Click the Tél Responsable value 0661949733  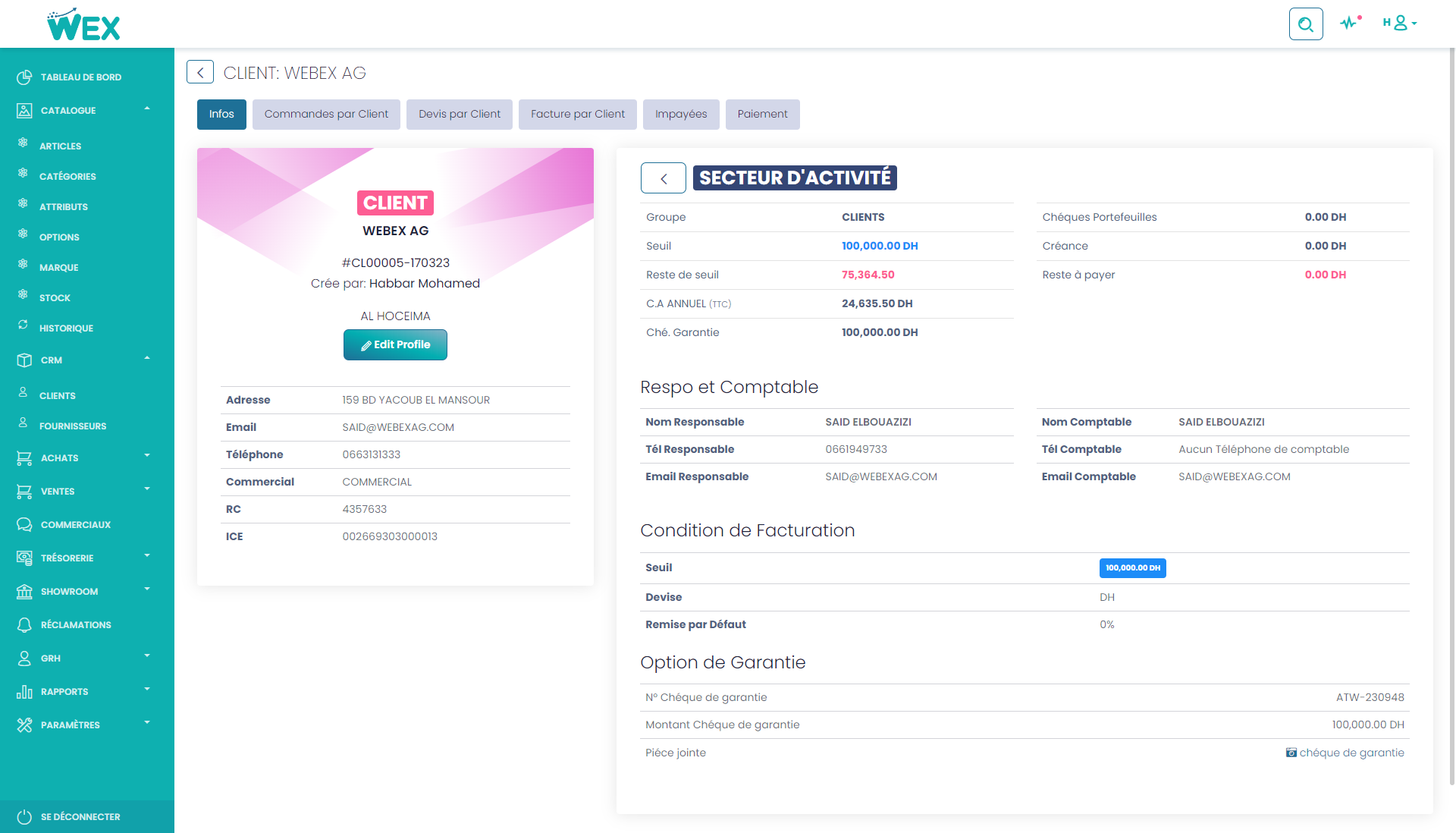[x=856, y=450]
